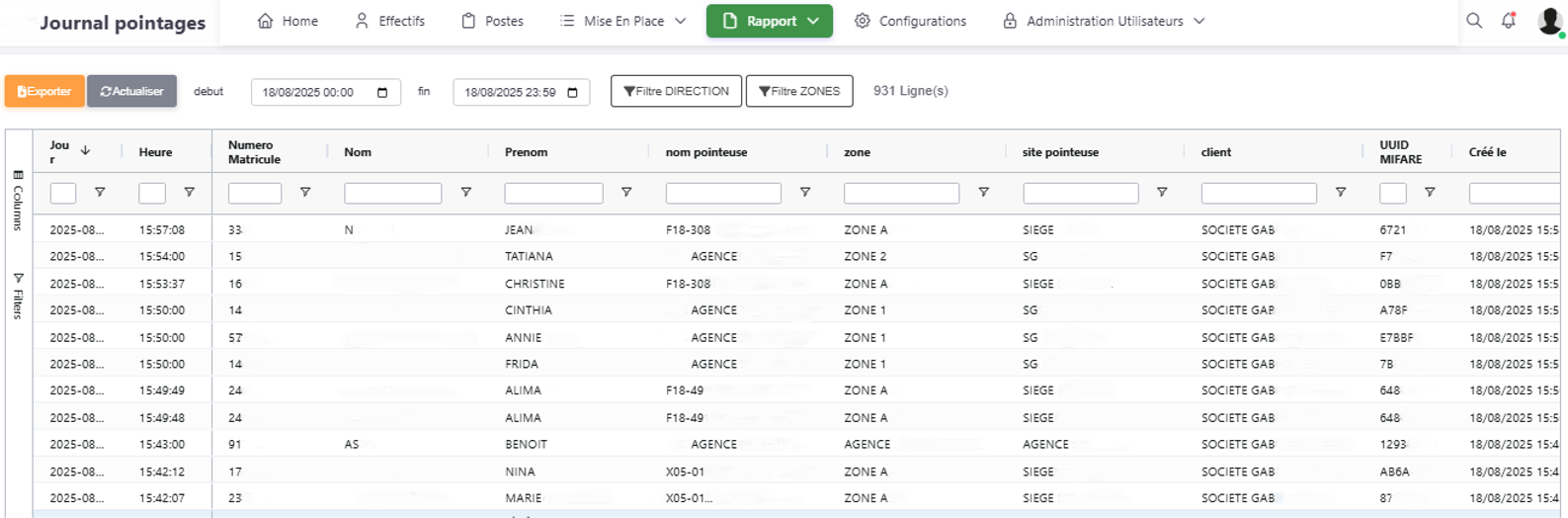This screenshot has height=518, width=1568.
Task: Open the user profile avatar
Action: pos(1549,21)
